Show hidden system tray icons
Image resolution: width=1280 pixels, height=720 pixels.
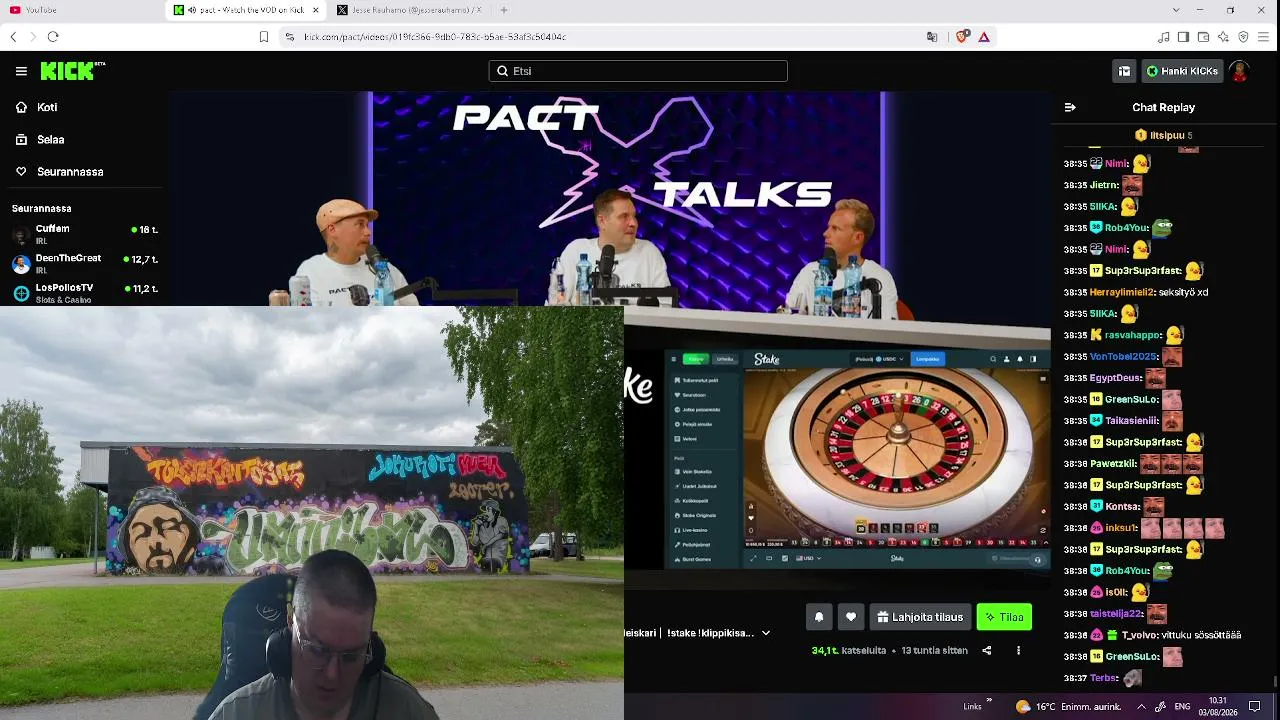point(1142,706)
